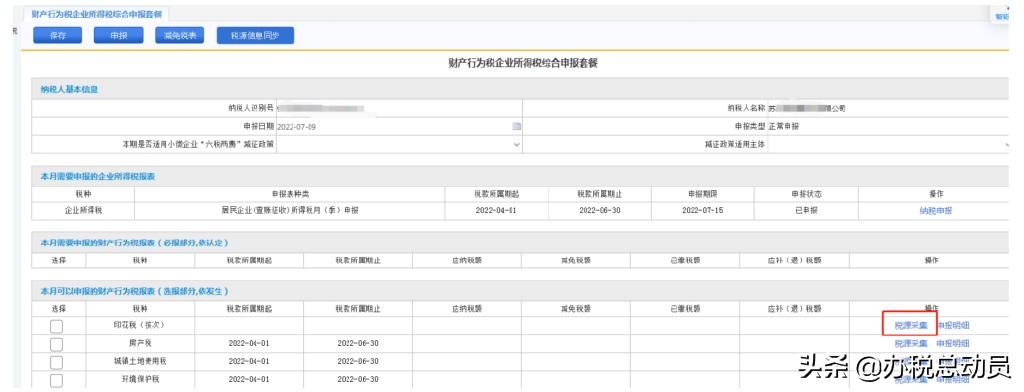Open 申报明细 link in 房产税 row
The width and height of the screenshot is (1024, 392).
pos(953,343)
